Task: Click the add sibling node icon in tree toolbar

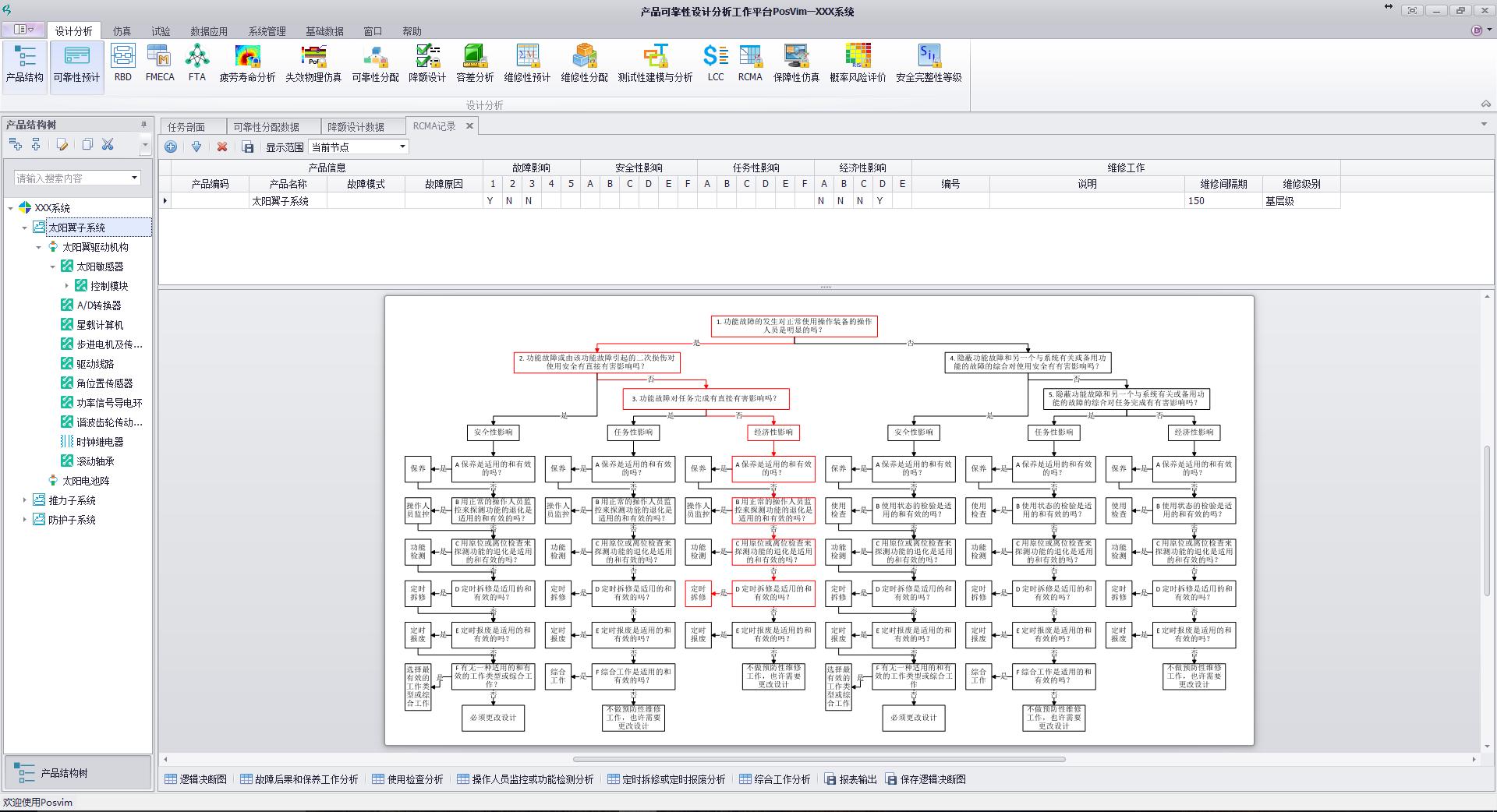Action: click(x=15, y=144)
